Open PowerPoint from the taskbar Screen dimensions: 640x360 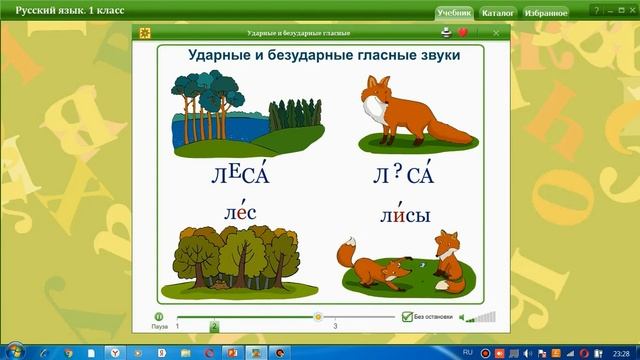click(x=232, y=353)
